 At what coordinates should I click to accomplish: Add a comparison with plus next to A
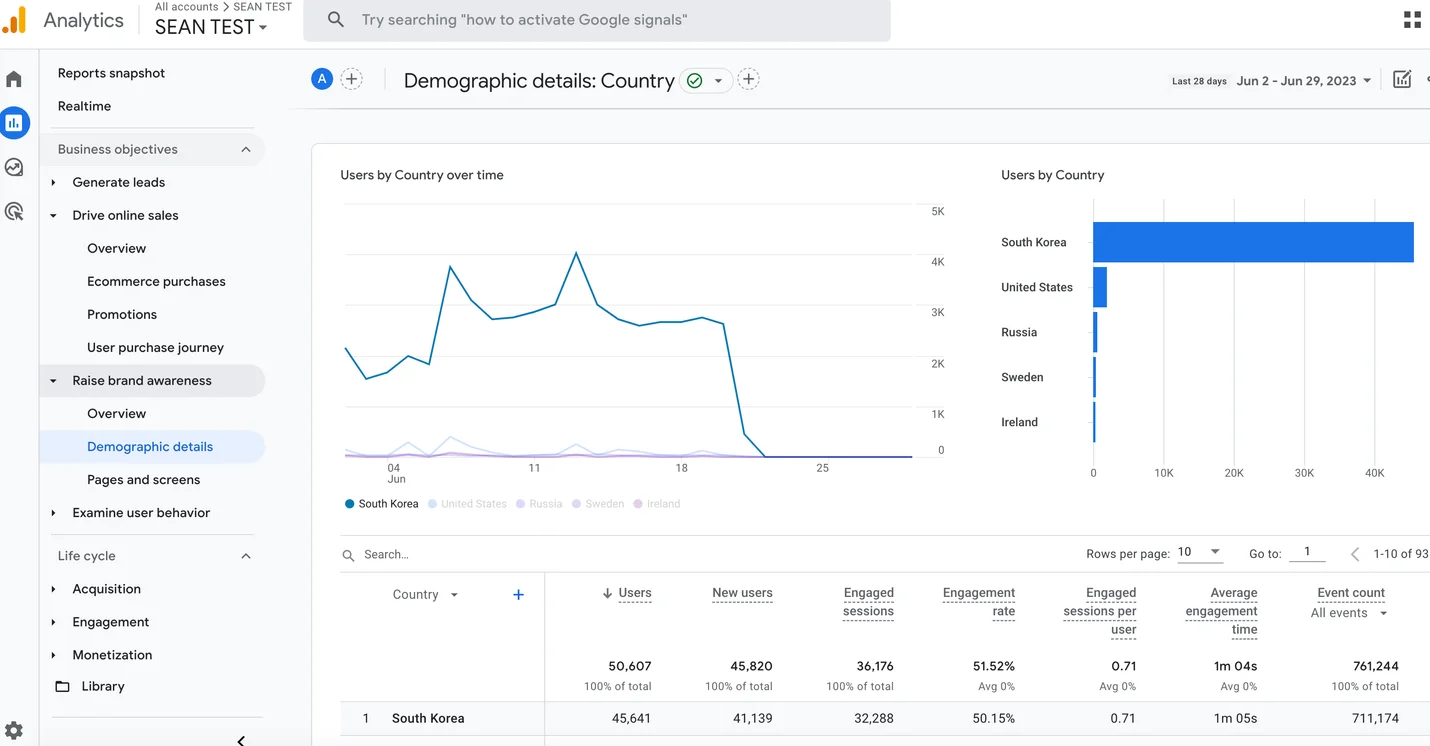[351, 79]
